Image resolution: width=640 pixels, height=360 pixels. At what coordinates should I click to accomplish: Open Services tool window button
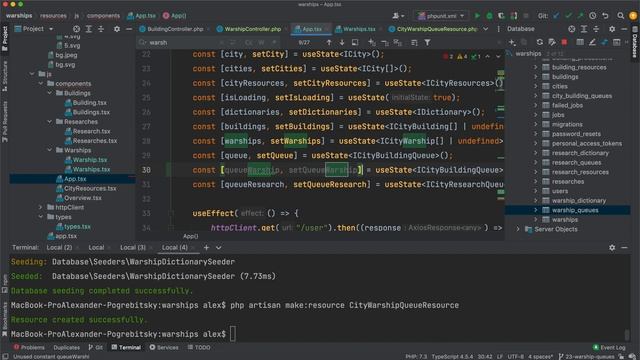[164, 347]
